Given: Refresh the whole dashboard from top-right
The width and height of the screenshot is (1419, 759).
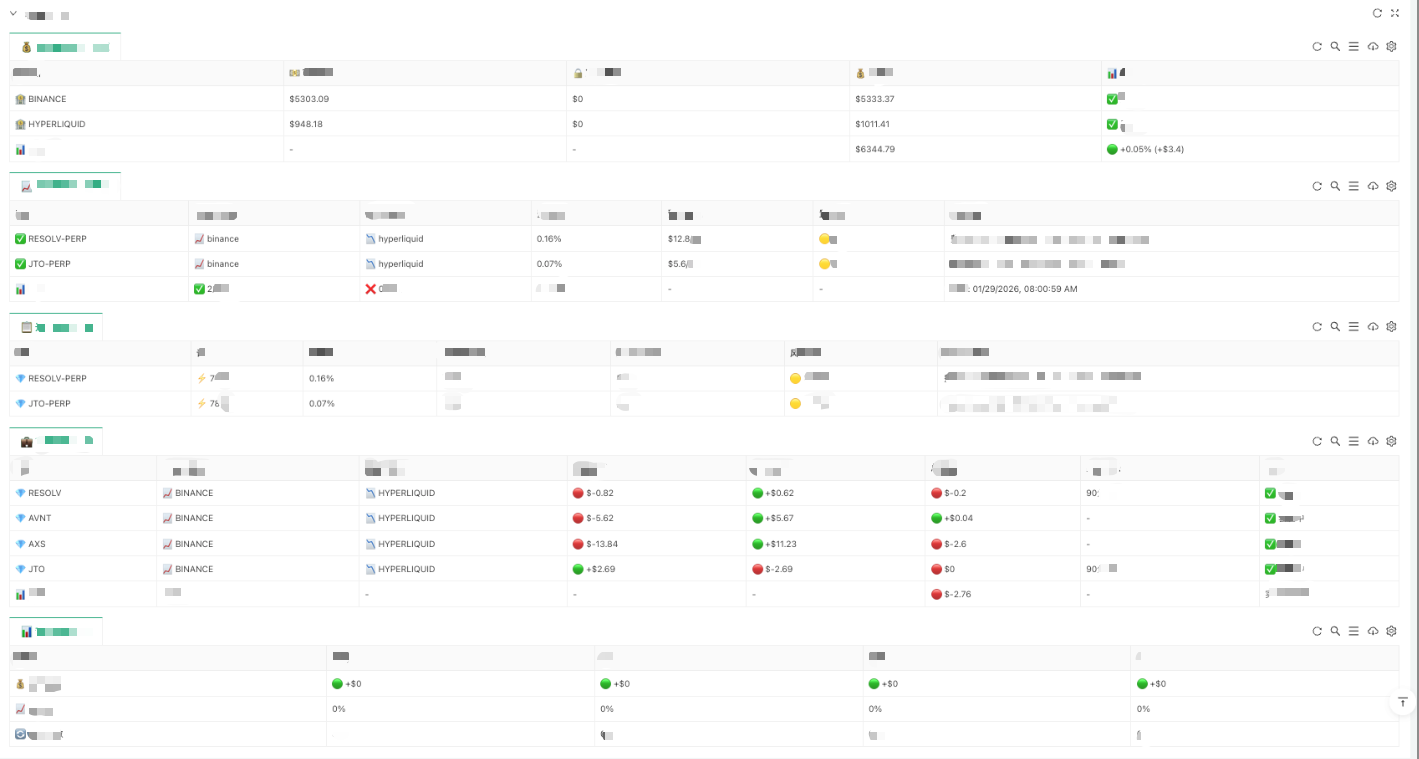Looking at the screenshot, I should coord(1377,13).
